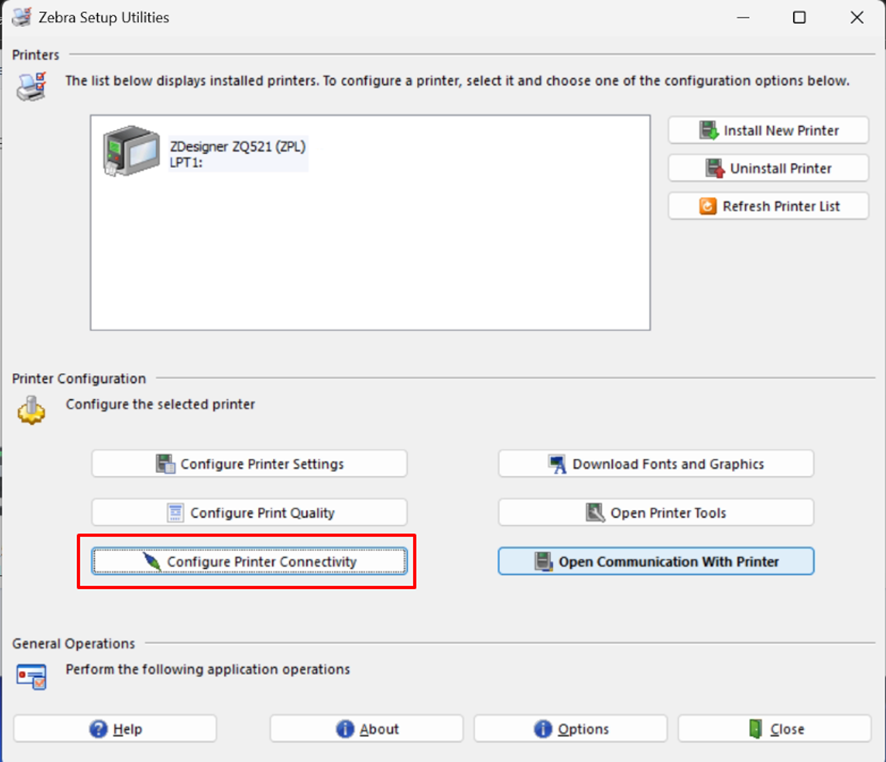Viewport: 886px width, 762px height.
Task: Click the Close button with door icon
Action: [x=775, y=729]
